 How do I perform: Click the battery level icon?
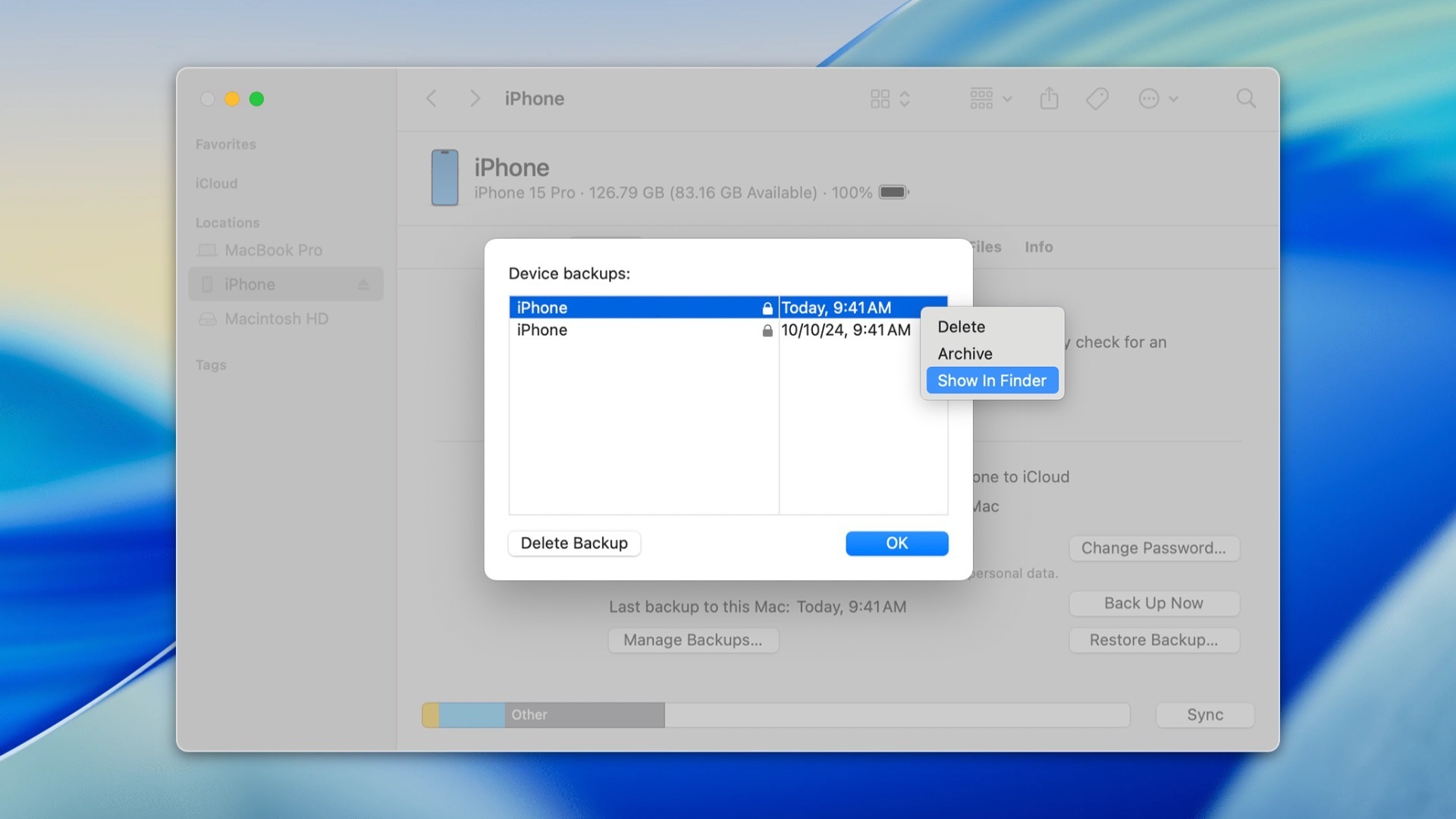(x=893, y=193)
